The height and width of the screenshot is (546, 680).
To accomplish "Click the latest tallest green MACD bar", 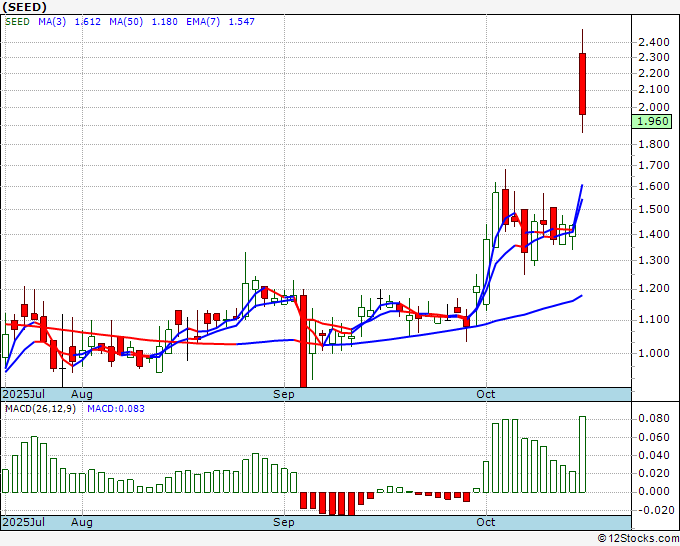I will [x=582, y=454].
